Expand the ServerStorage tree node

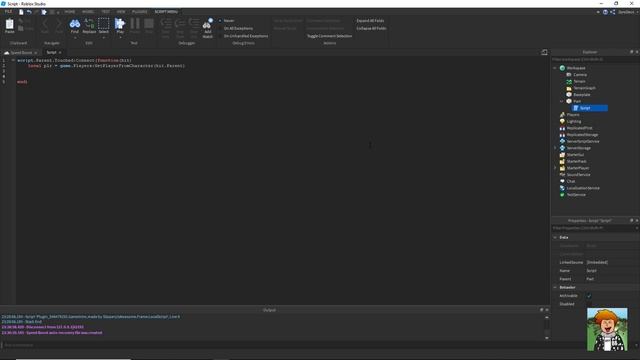pyautogui.click(x=555, y=148)
